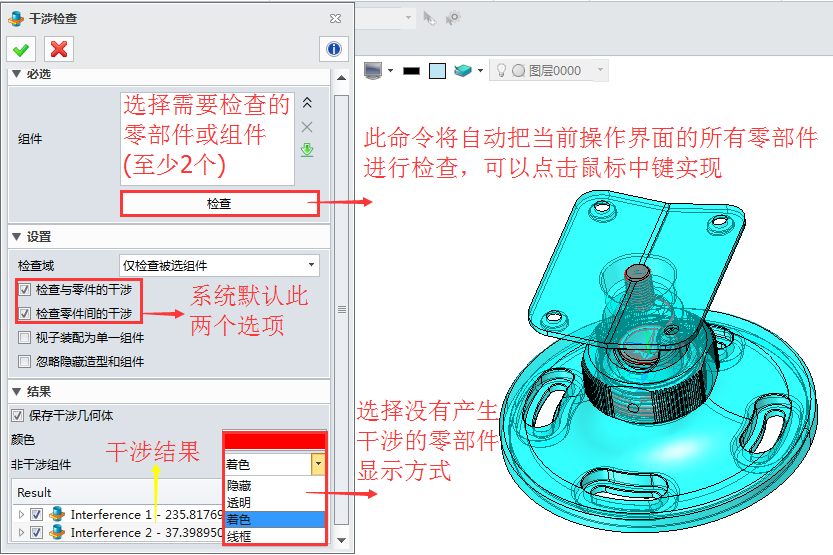Image resolution: width=833 pixels, height=555 pixels.
Task: Select the Interference 2 result entry
Action: click(x=140, y=533)
